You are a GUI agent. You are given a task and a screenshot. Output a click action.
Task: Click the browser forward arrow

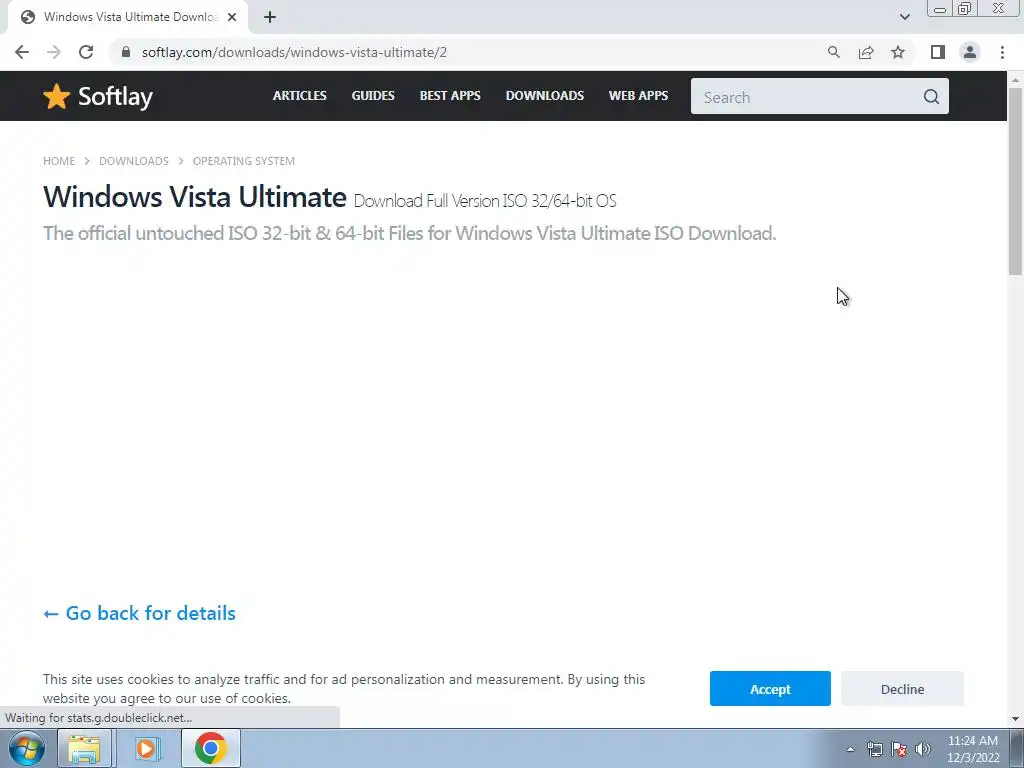pos(54,52)
